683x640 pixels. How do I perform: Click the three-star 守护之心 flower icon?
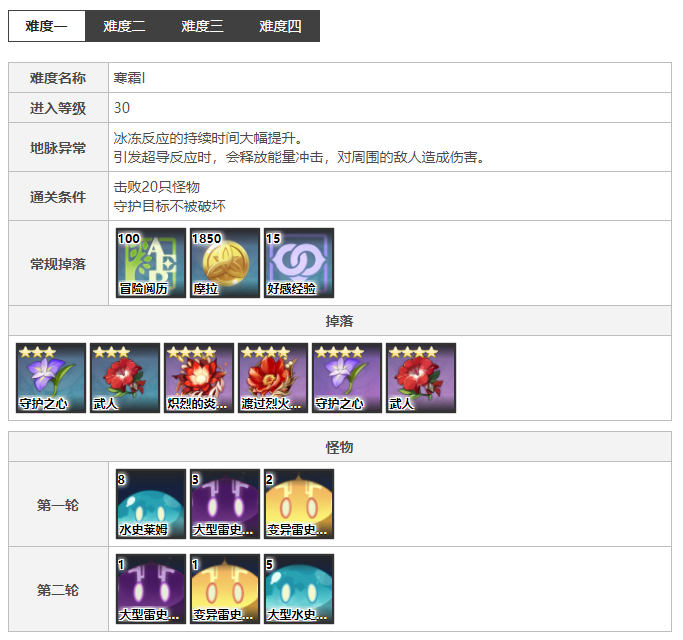pos(51,378)
